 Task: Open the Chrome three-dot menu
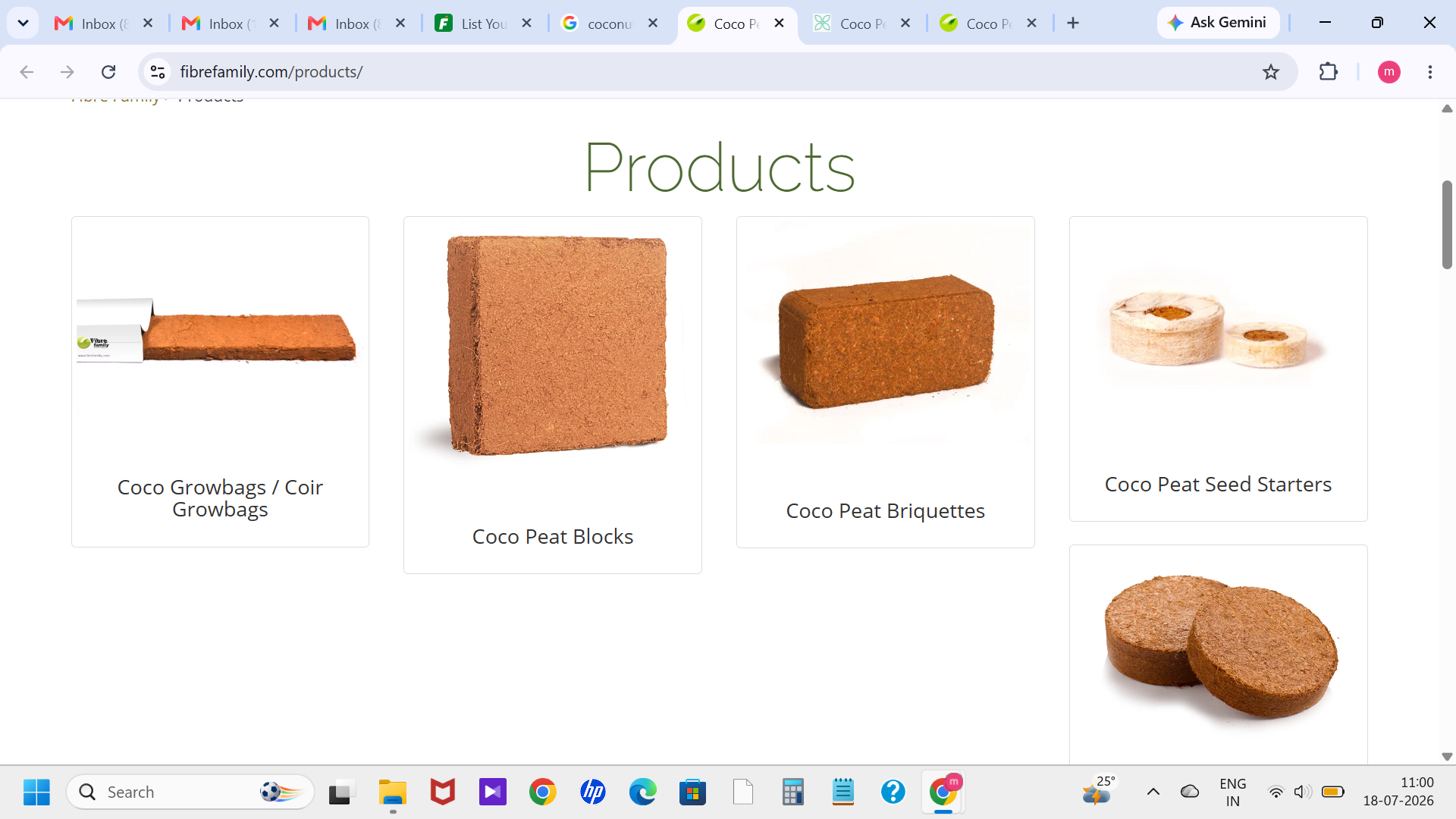coord(1430,72)
